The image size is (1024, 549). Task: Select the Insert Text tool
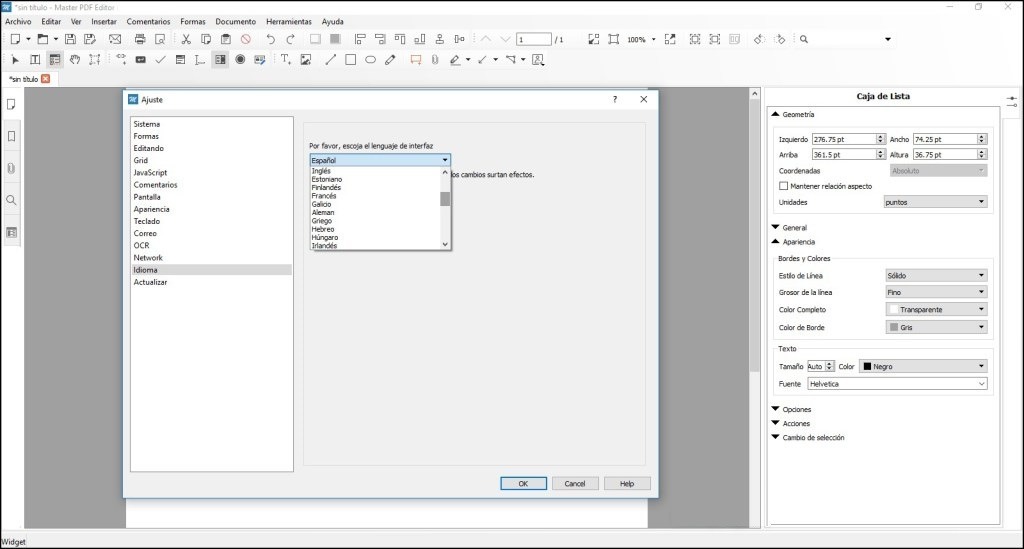point(285,59)
